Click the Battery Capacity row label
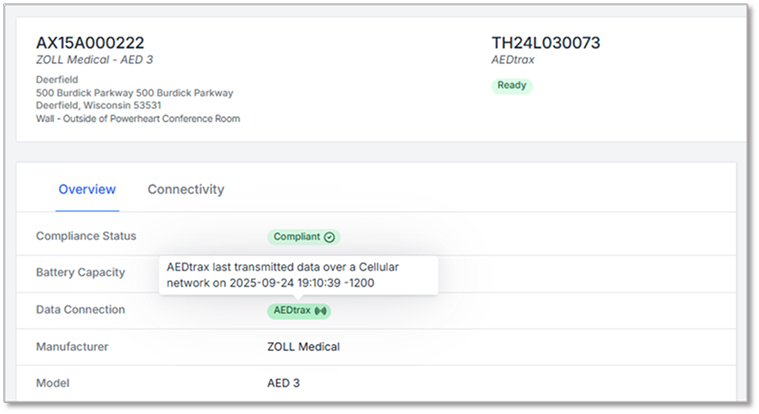The width and height of the screenshot is (759, 414). [x=80, y=272]
